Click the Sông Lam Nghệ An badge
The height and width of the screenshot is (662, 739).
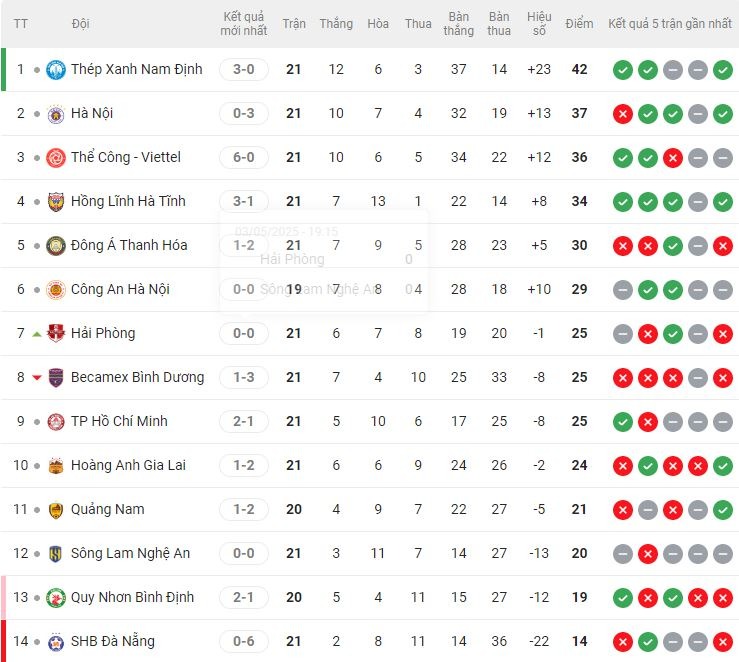coord(56,554)
